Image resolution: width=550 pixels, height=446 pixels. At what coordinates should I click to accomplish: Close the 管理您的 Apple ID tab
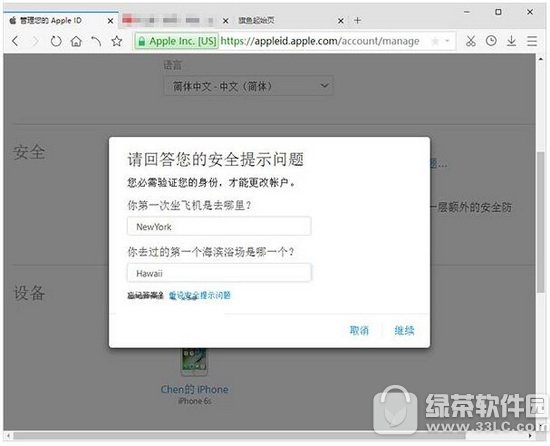coord(110,21)
